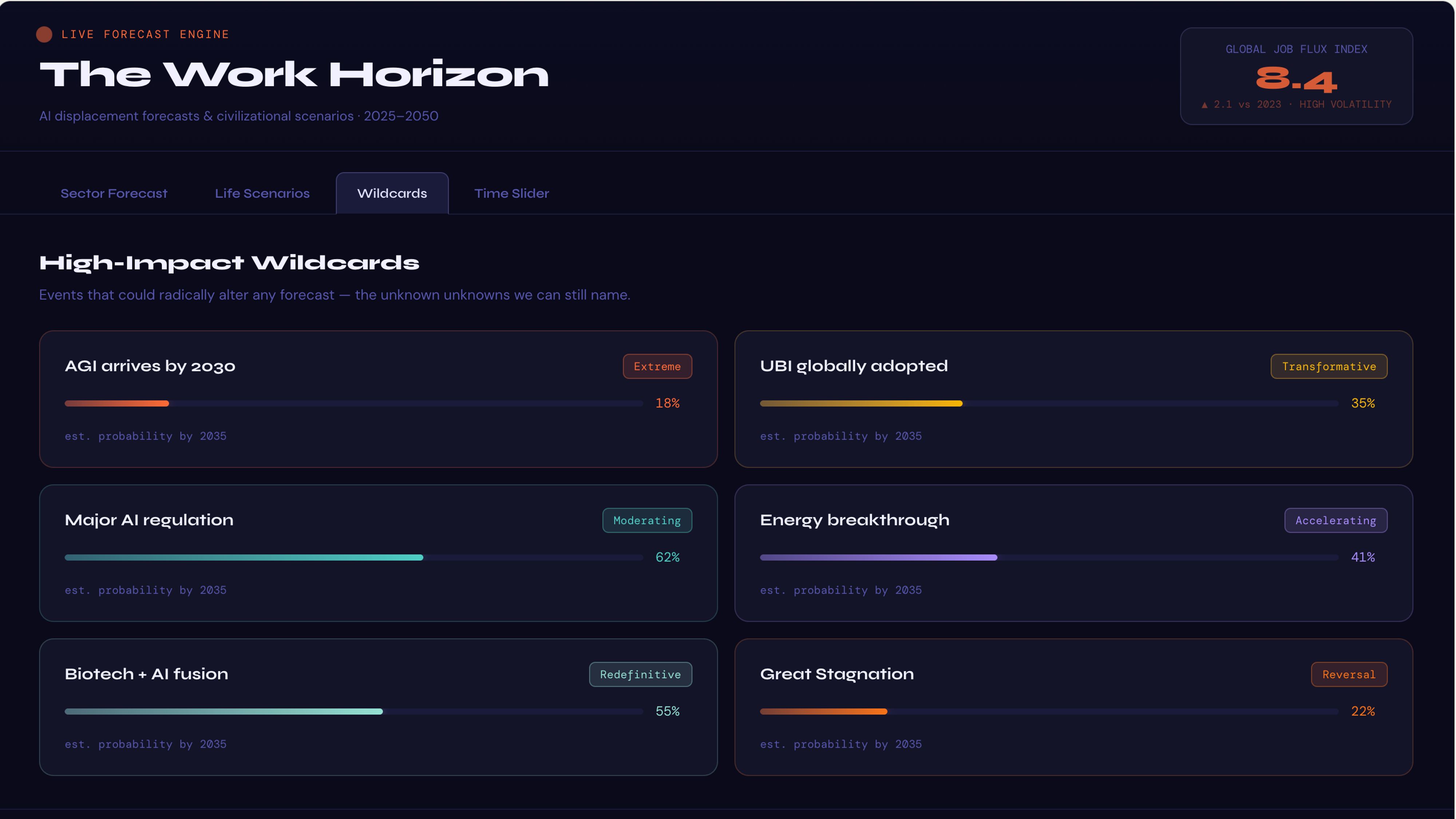Click the Major AI regulation probability bar
1456x819 pixels.
[x=353, y=557]
